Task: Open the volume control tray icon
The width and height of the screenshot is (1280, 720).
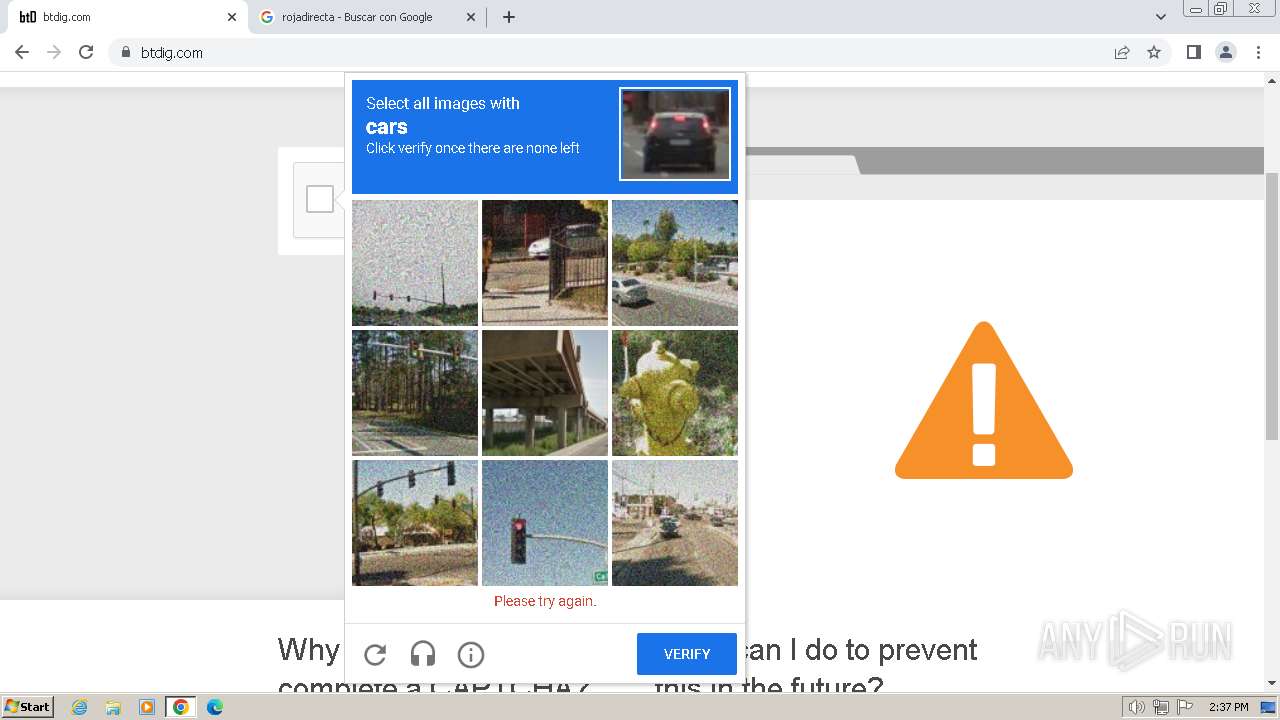Action: (1136, 707)
